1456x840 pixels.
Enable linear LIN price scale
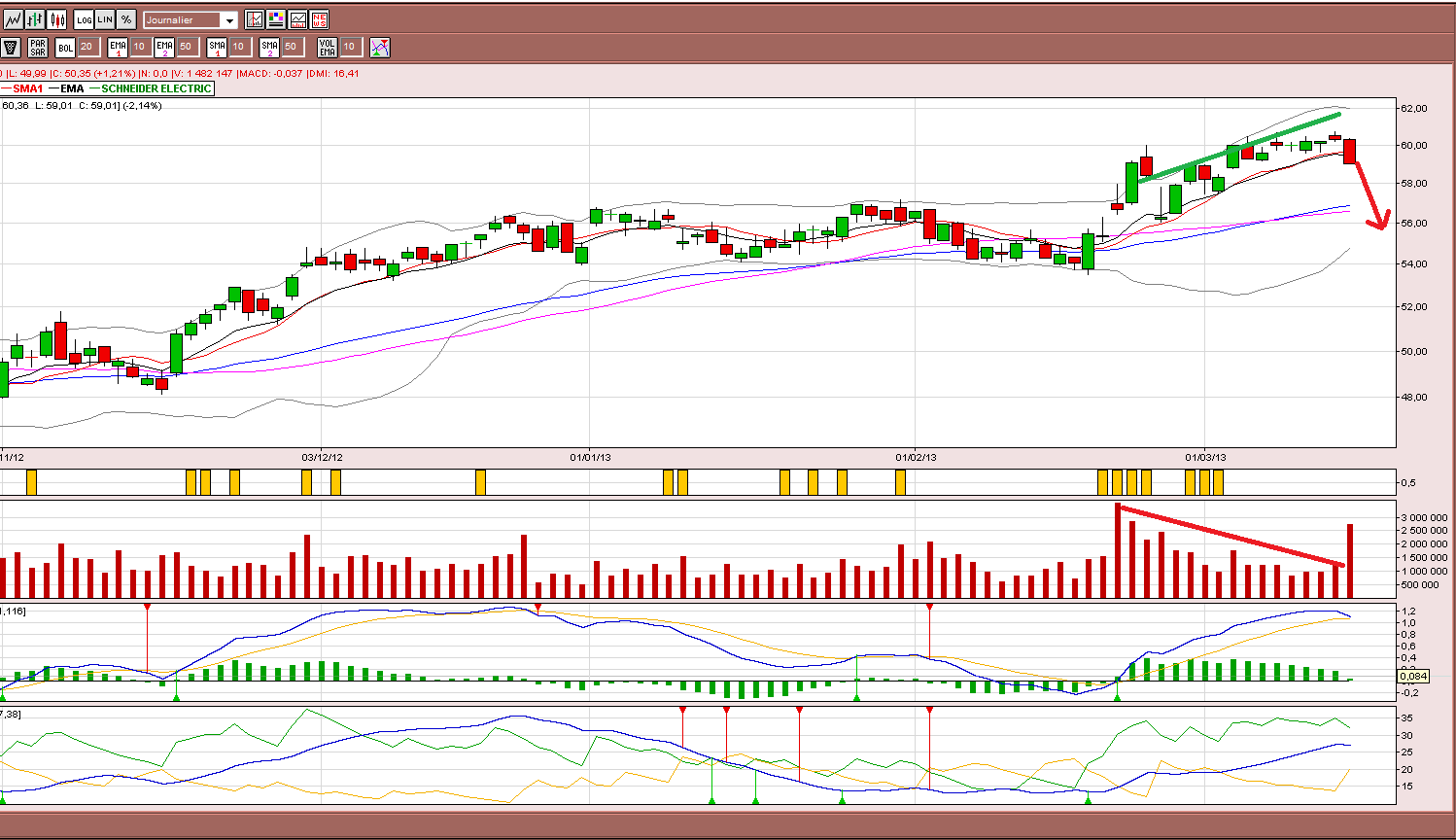[105, 19]
